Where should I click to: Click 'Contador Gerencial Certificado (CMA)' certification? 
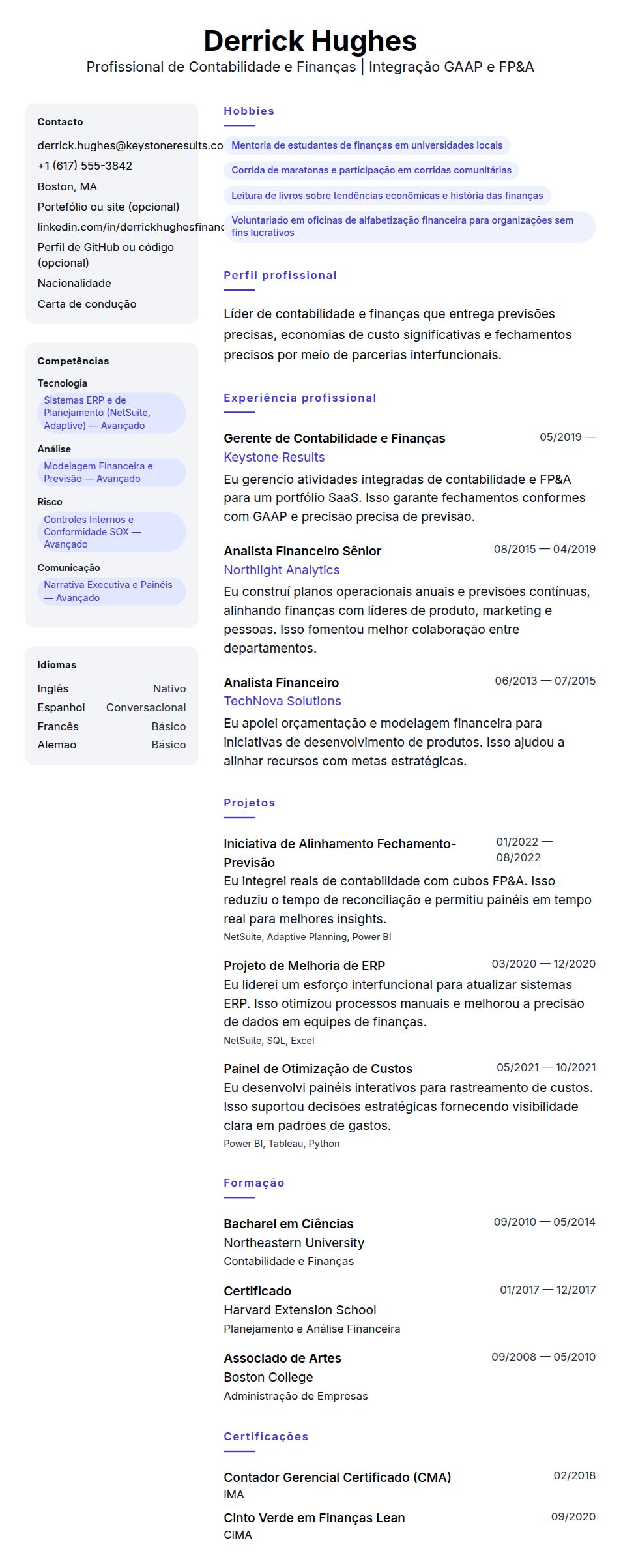tap(338, 1477)
